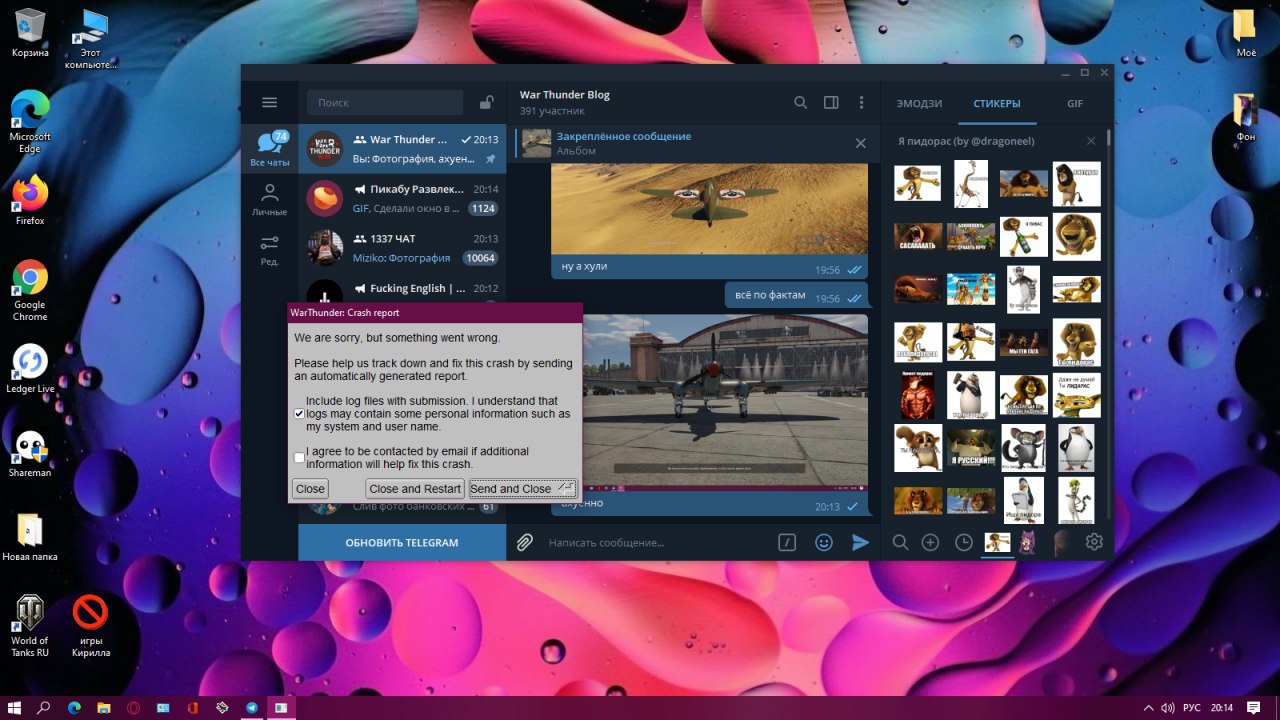Viewport: 1280px width, 720px height.
Task: Check agree to be contacted by email
Action: pos(299,458)
